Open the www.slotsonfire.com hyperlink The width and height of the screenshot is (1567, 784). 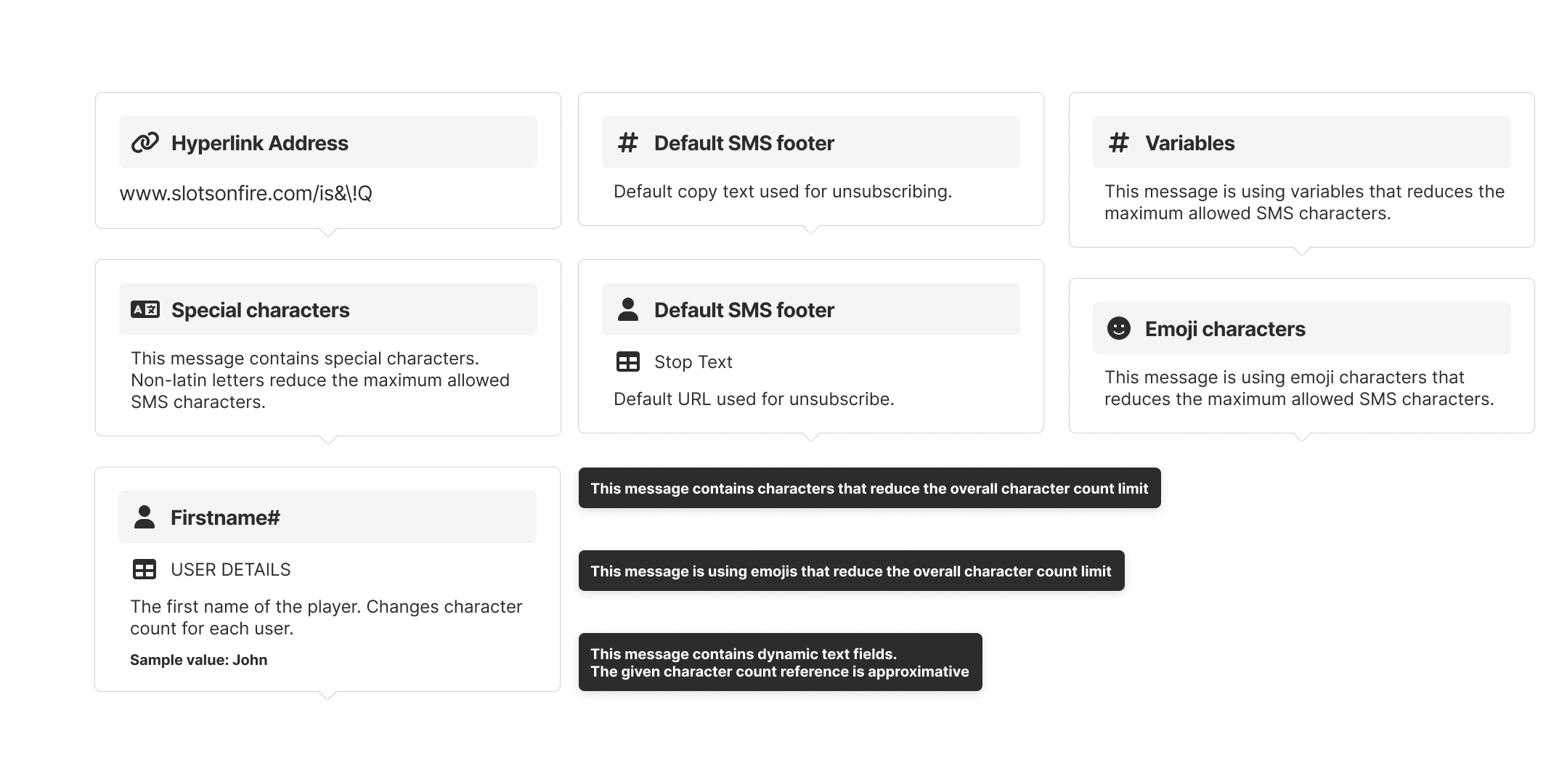coord(251,193)
